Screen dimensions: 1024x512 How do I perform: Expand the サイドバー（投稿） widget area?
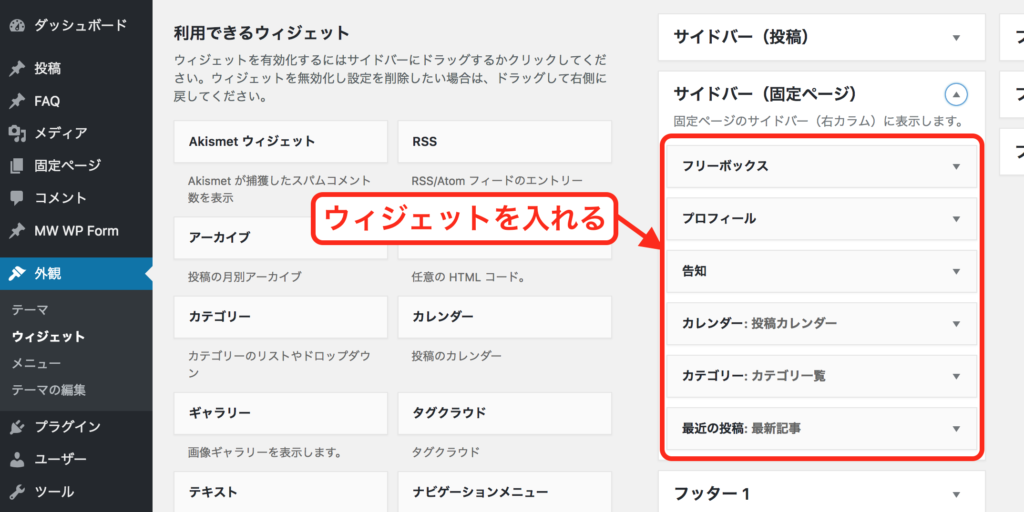956,38
